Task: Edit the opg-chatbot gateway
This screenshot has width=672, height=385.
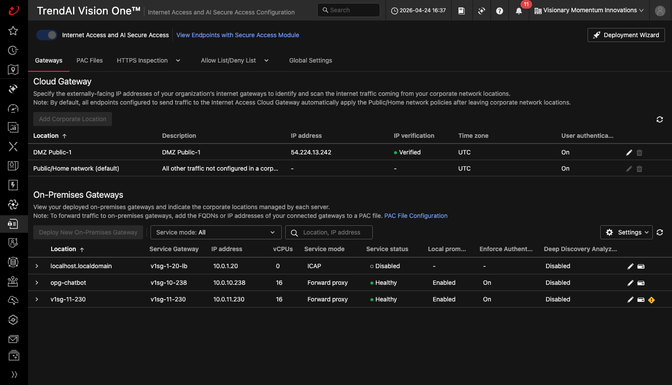Action: (630, 283)
